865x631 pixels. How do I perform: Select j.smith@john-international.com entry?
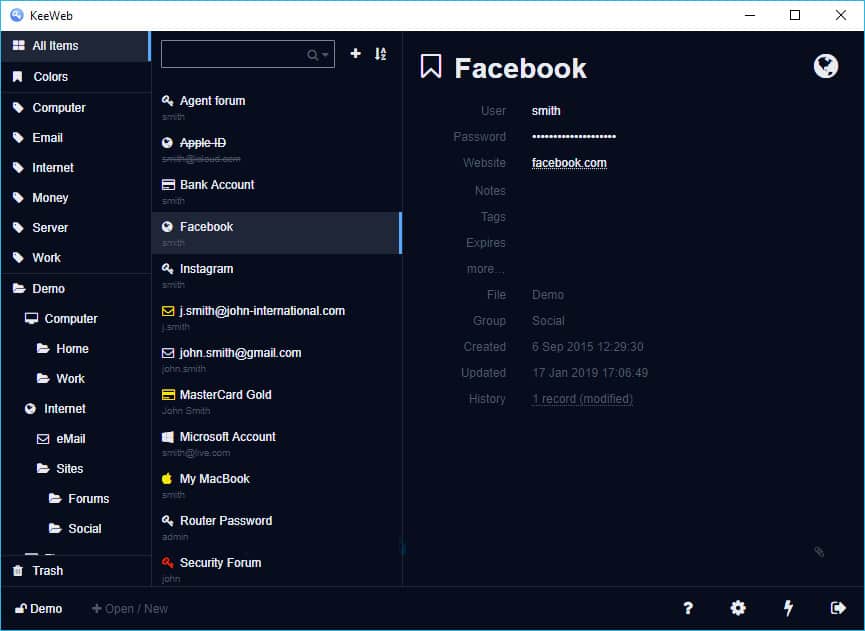276,317
